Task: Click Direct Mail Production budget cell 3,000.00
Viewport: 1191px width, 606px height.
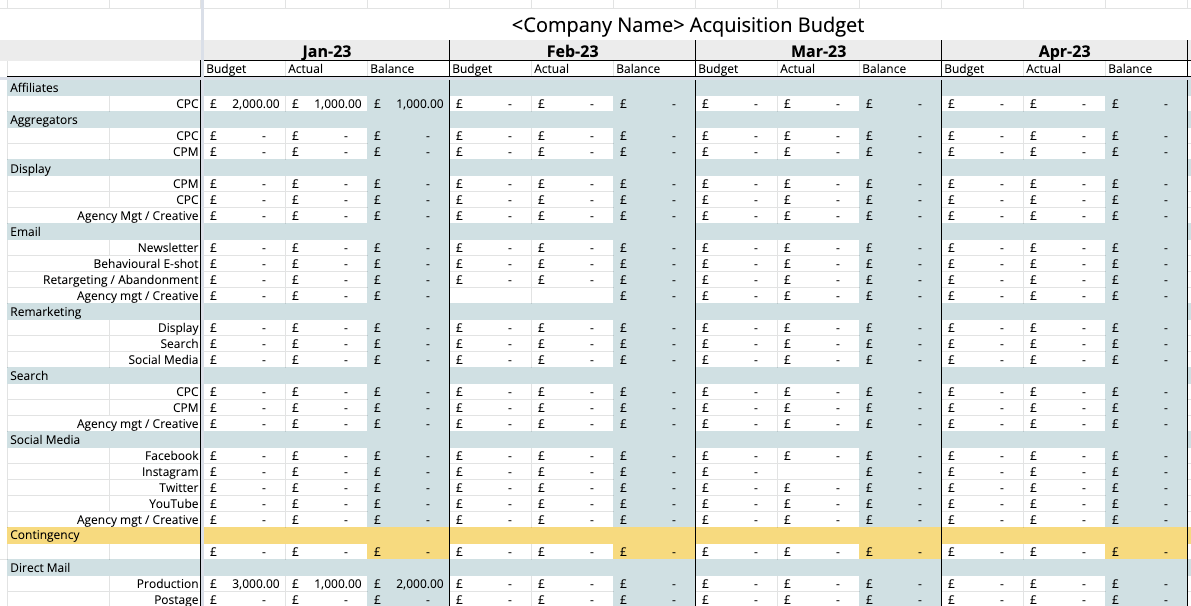Action: point(246,584)
